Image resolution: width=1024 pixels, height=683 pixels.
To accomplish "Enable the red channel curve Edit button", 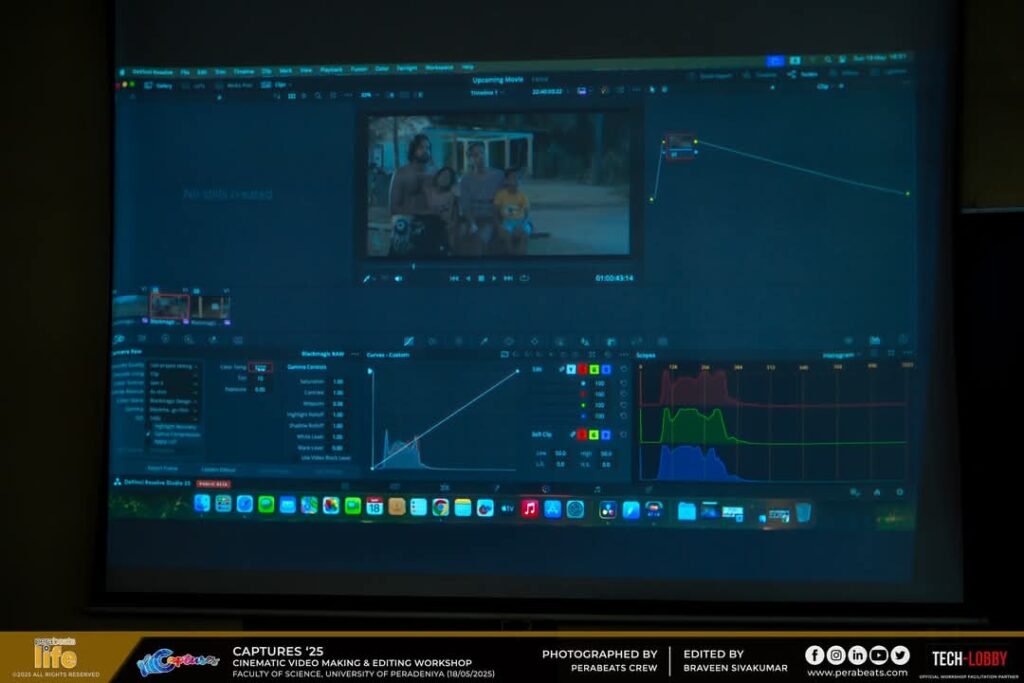I will pos(583,369).
